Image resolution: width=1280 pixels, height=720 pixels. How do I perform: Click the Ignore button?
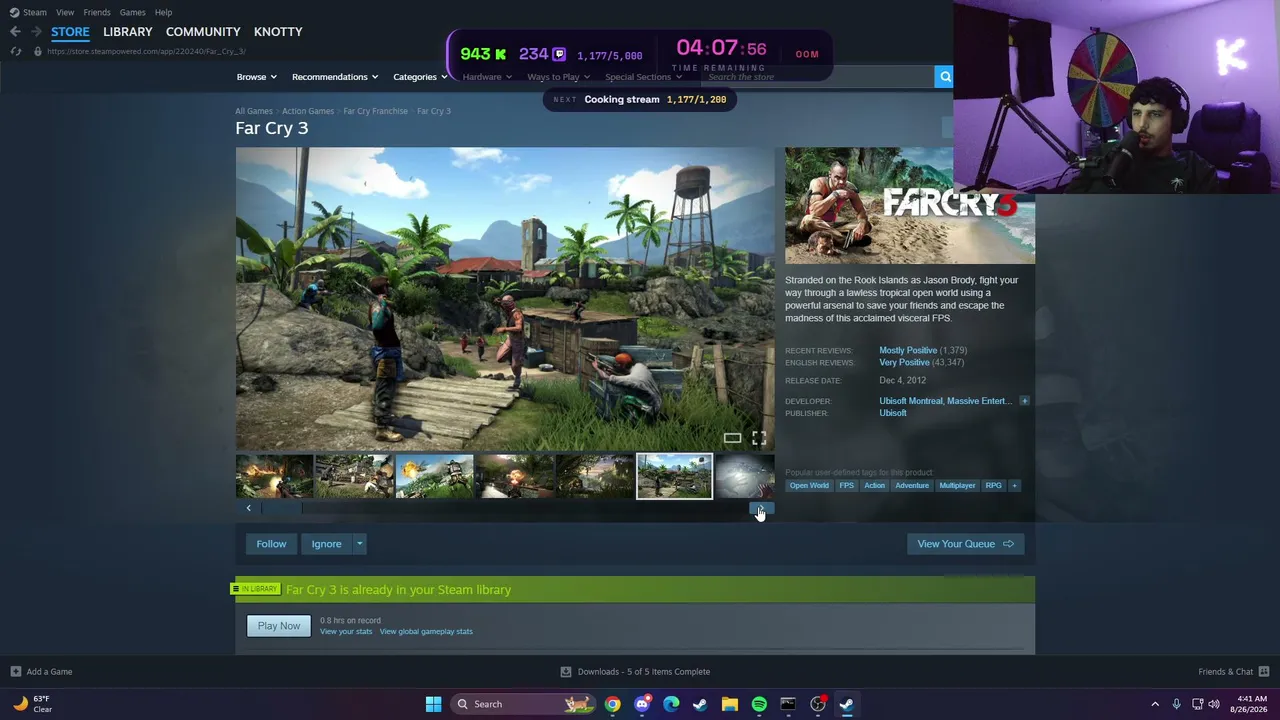[326, 544]
